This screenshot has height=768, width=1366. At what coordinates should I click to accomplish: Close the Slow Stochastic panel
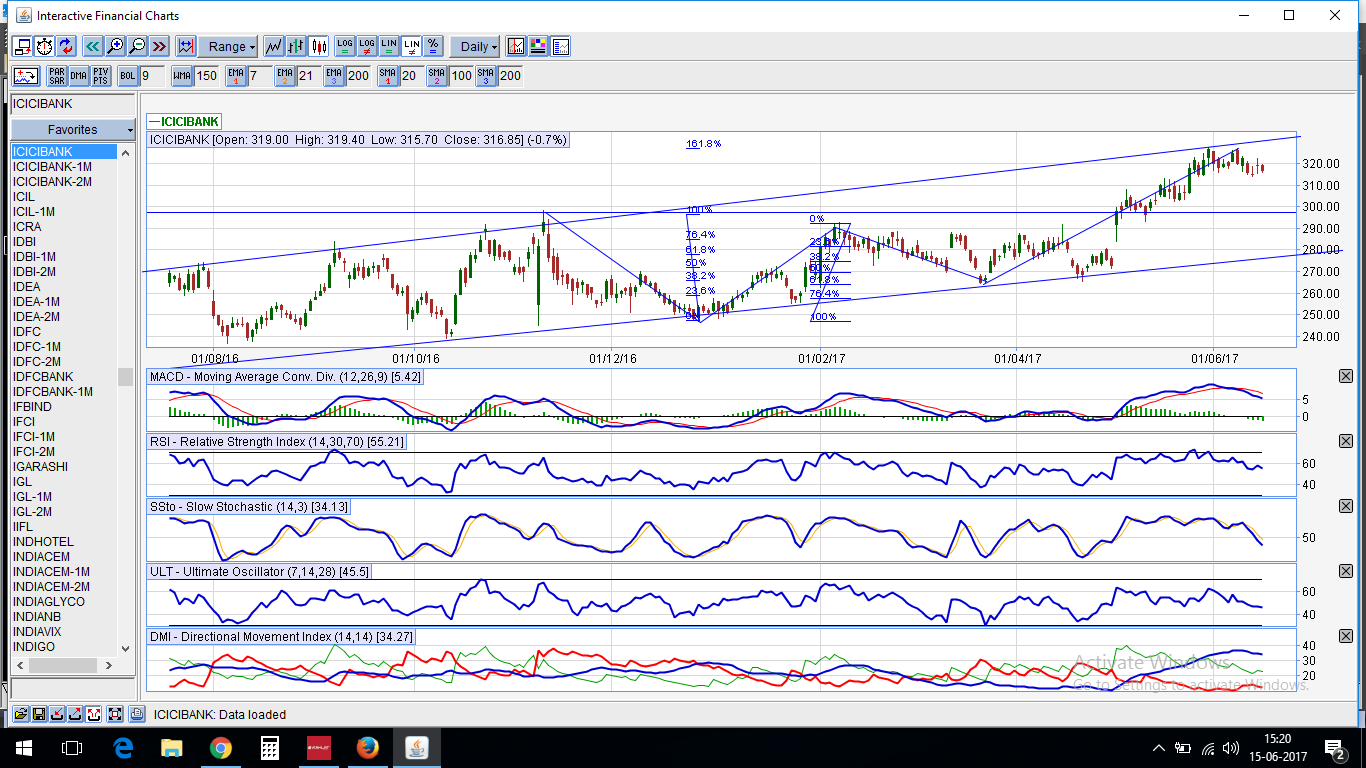(1345, 506)
